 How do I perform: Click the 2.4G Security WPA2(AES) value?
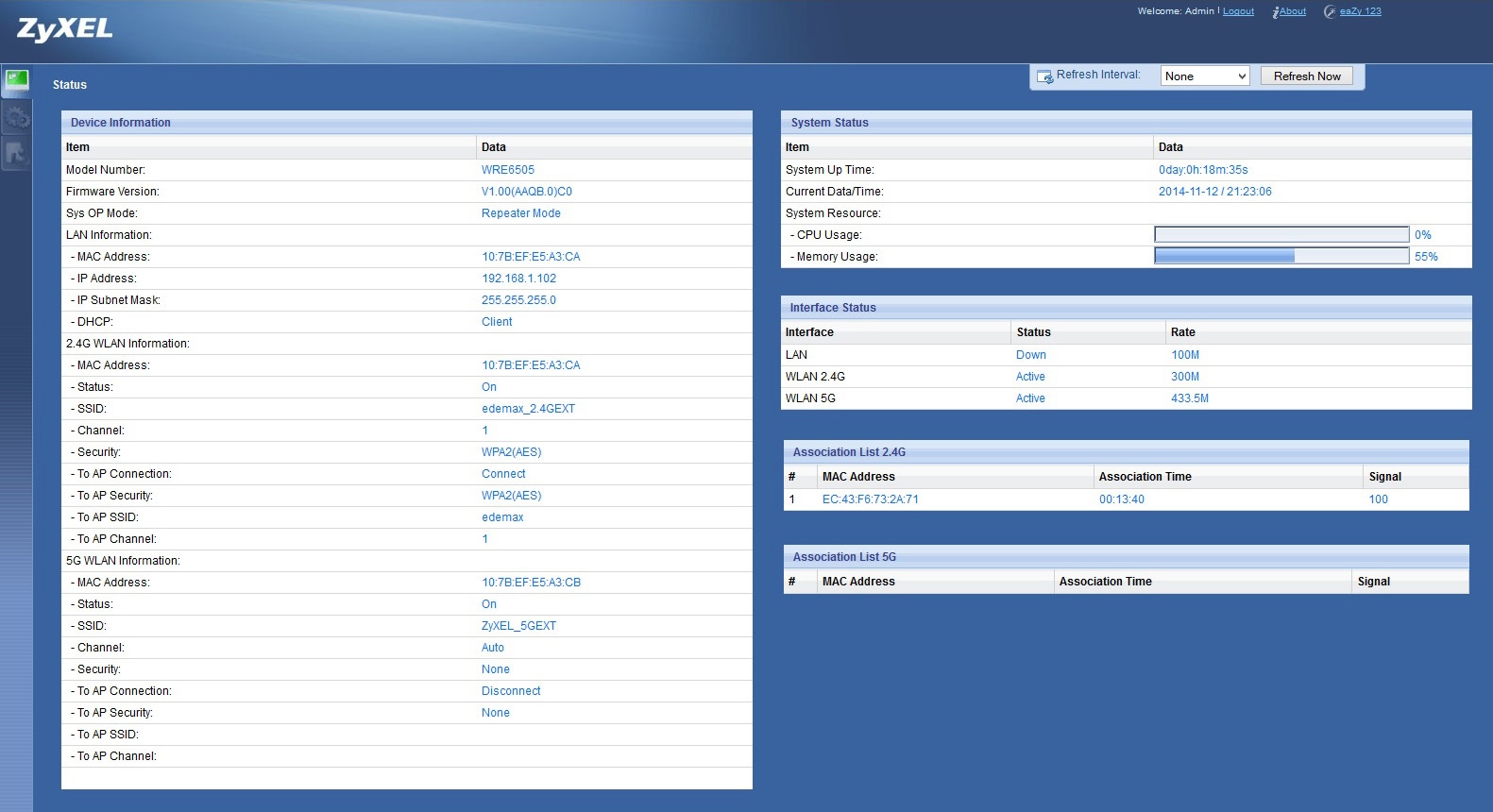pos(512,452)
